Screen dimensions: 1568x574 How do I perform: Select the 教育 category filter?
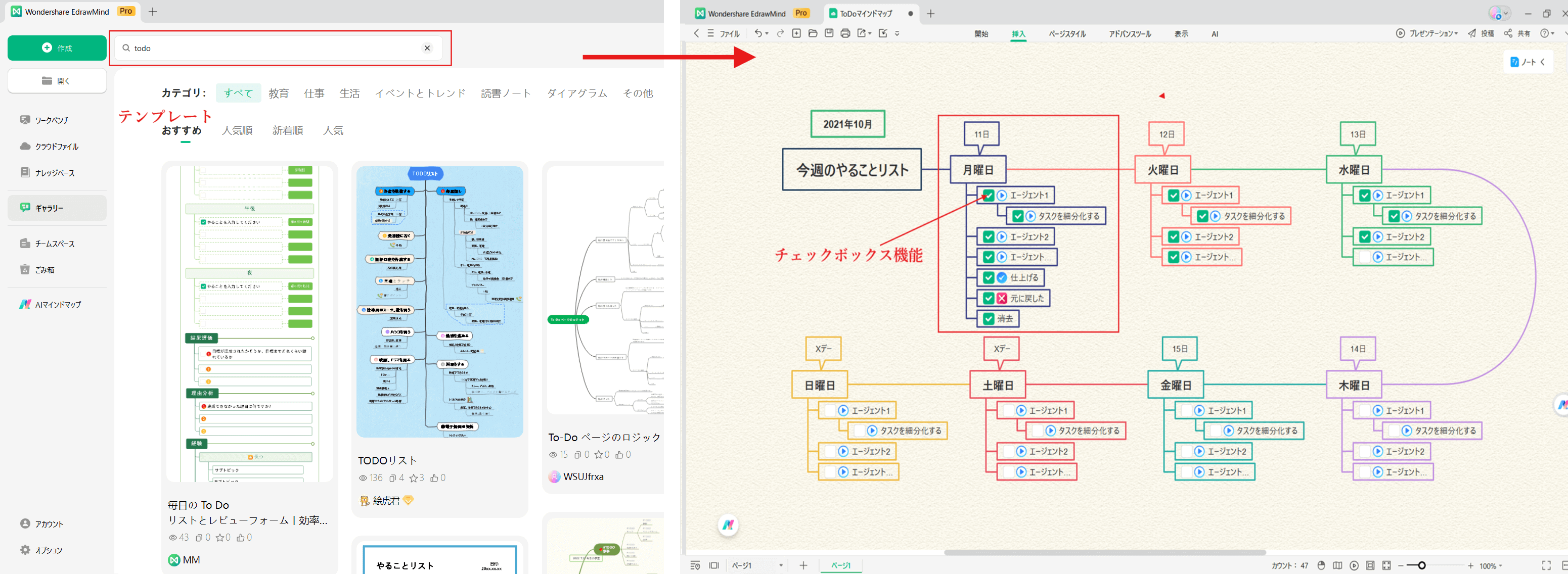pyautogui.click(x=279, y=93)
